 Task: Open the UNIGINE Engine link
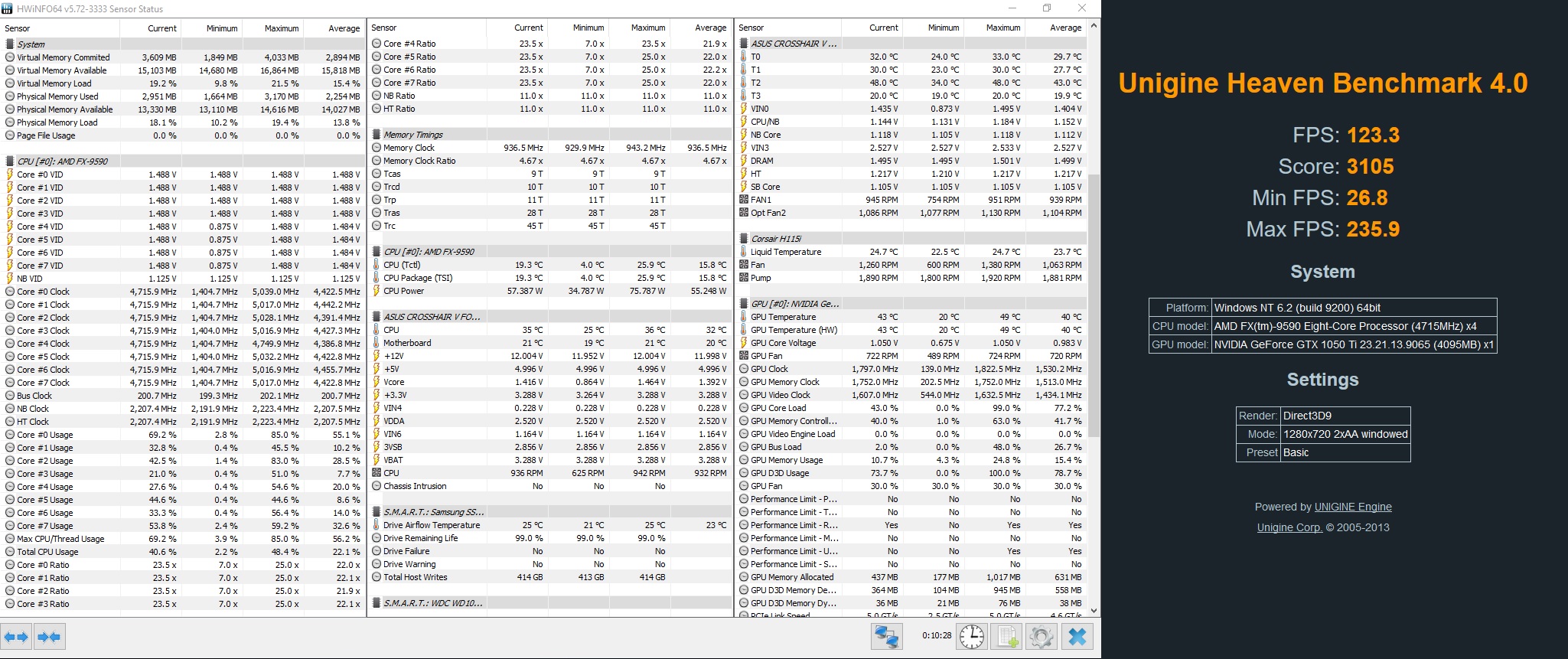pyautogui.click(x=1353, y=507)
